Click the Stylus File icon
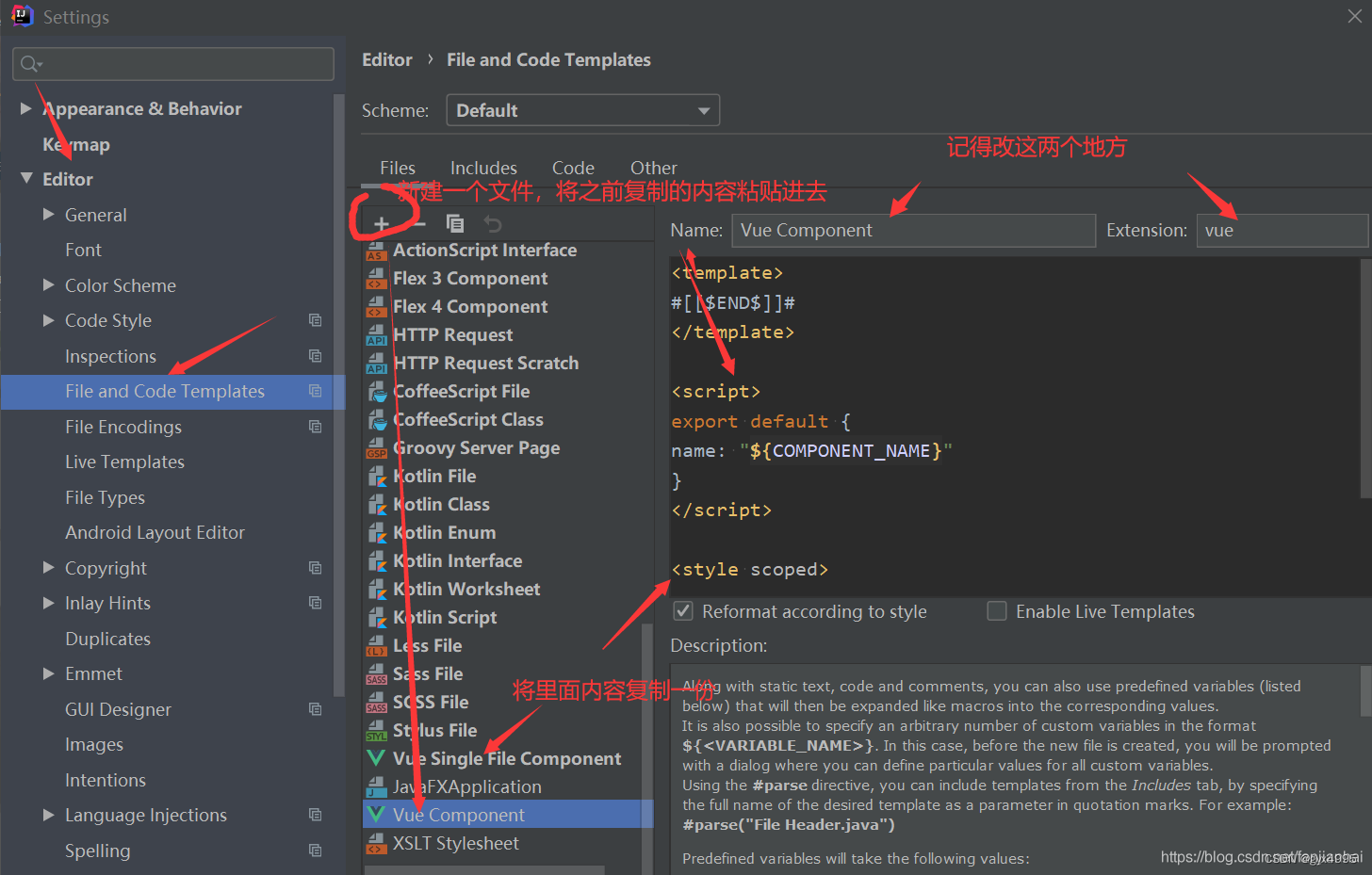The image size is (1372, 875). pos(377,730)
